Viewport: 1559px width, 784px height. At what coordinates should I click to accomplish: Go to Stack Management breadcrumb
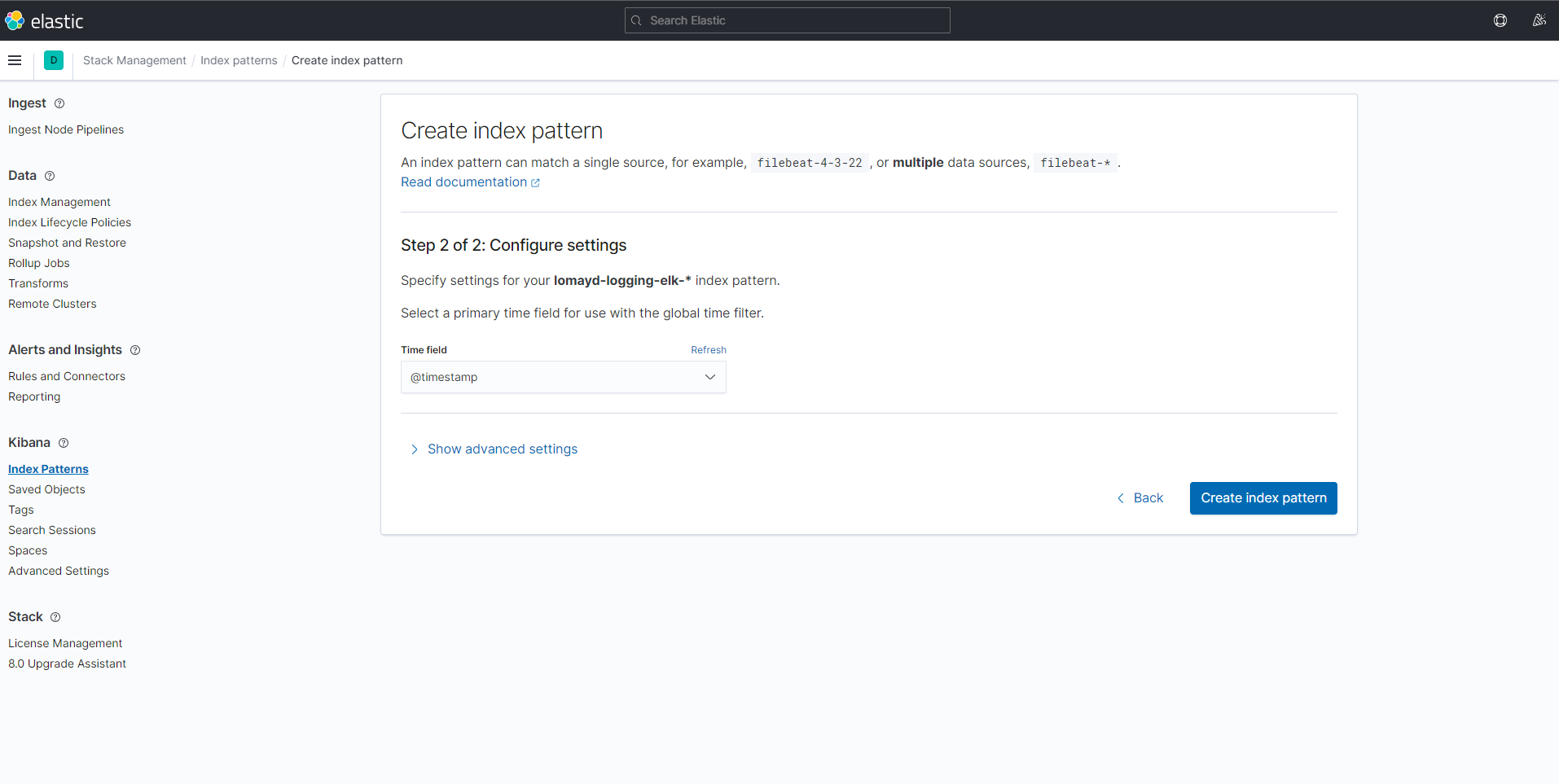134,60
